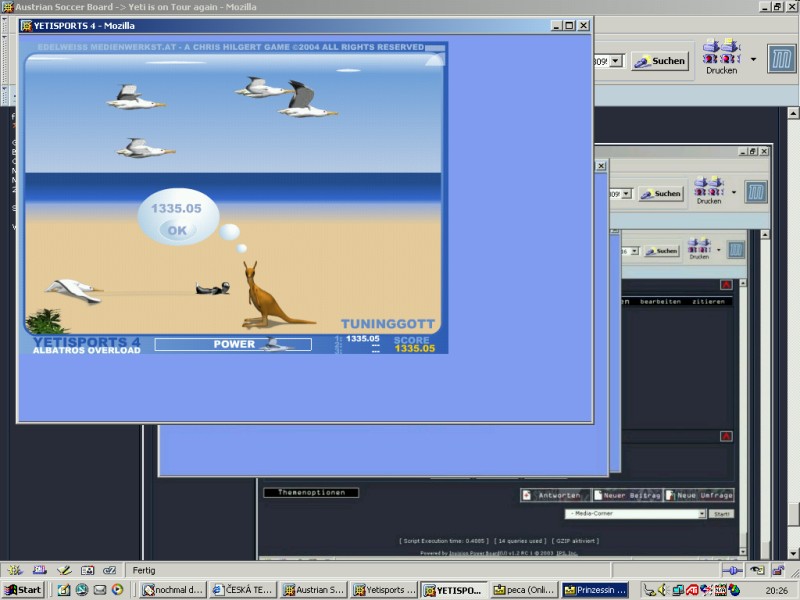Click the nested window's Suchen button

coord(661,194)
